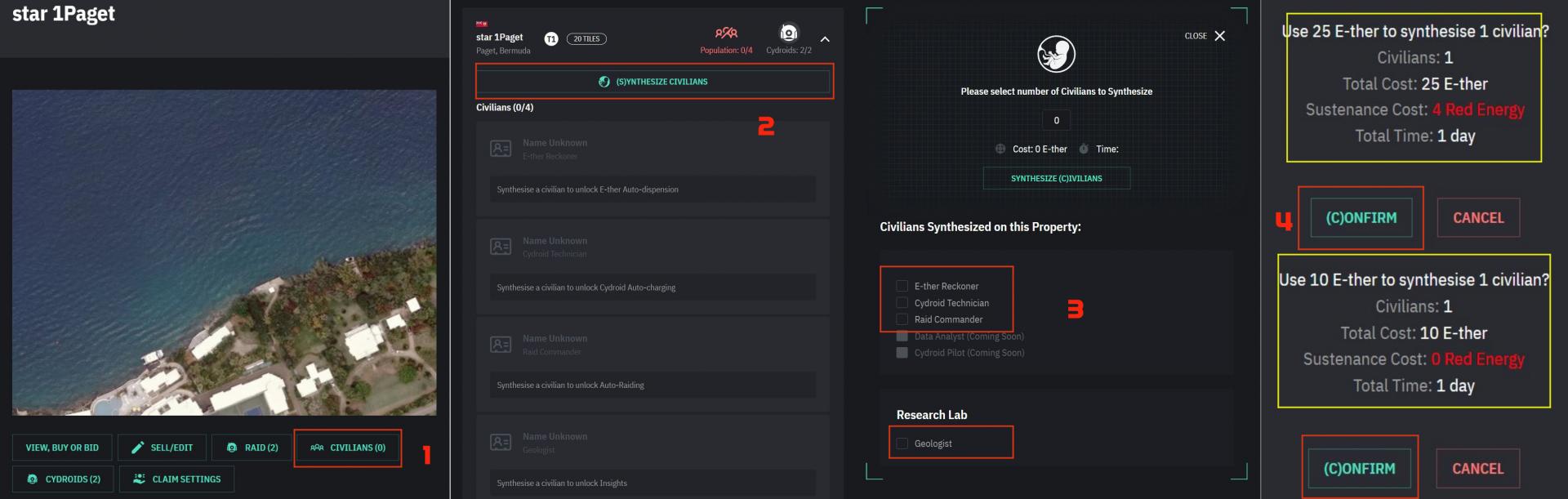Click the (S)ynthesize Civilians wide button
Viewport: 1568px width, 499px height.
pyautogui.click(x=653, y=82)
